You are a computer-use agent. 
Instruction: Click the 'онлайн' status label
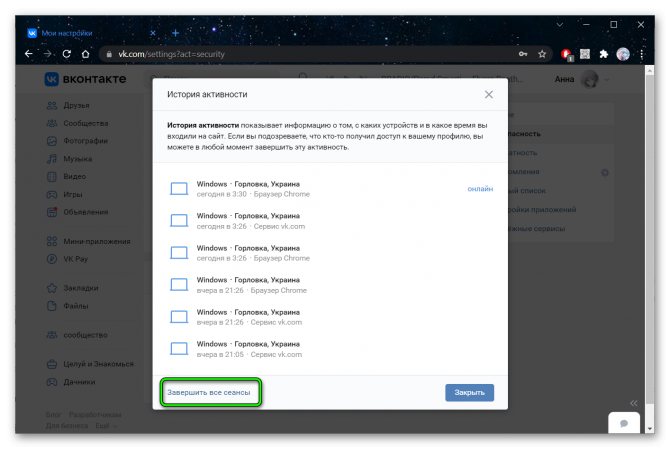coord(480,189)
